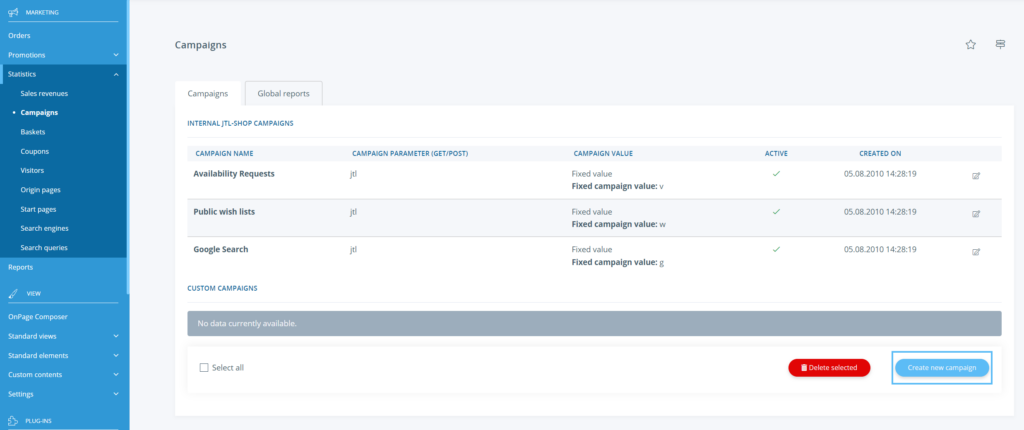Screen dimensions: 1024x430
Task: Click the Campaigns page heading
Action: click(200, 45)
